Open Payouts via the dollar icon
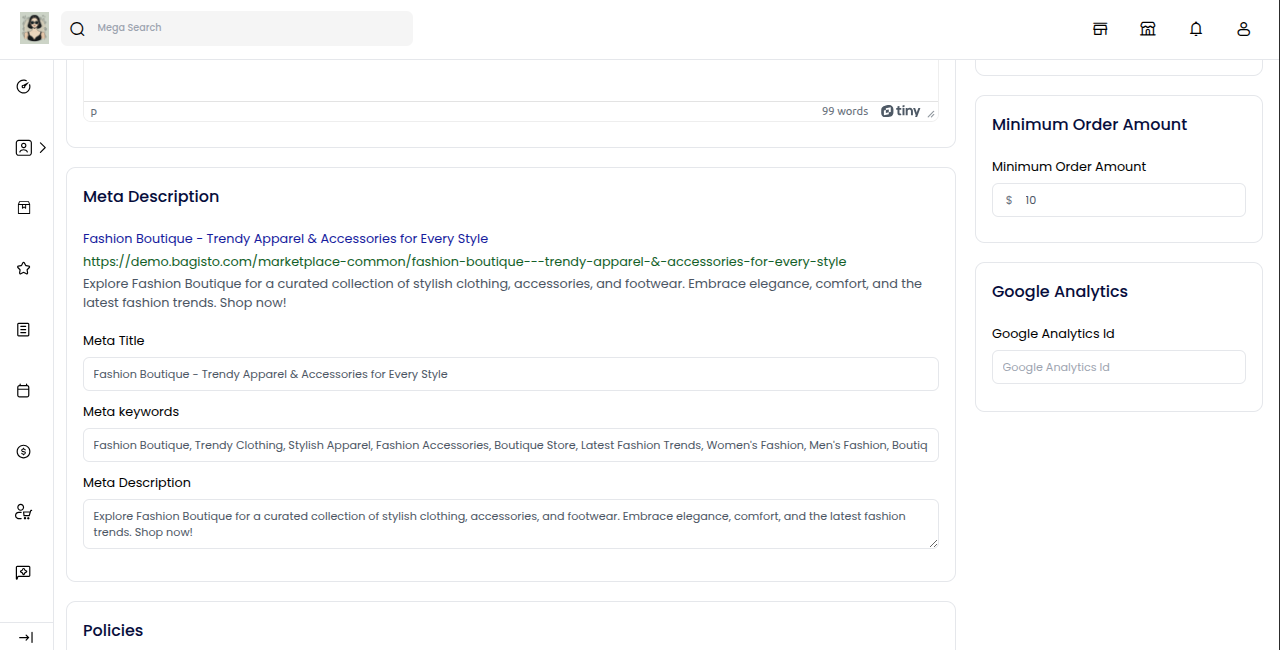1280x650 pixels. [23, 451]
